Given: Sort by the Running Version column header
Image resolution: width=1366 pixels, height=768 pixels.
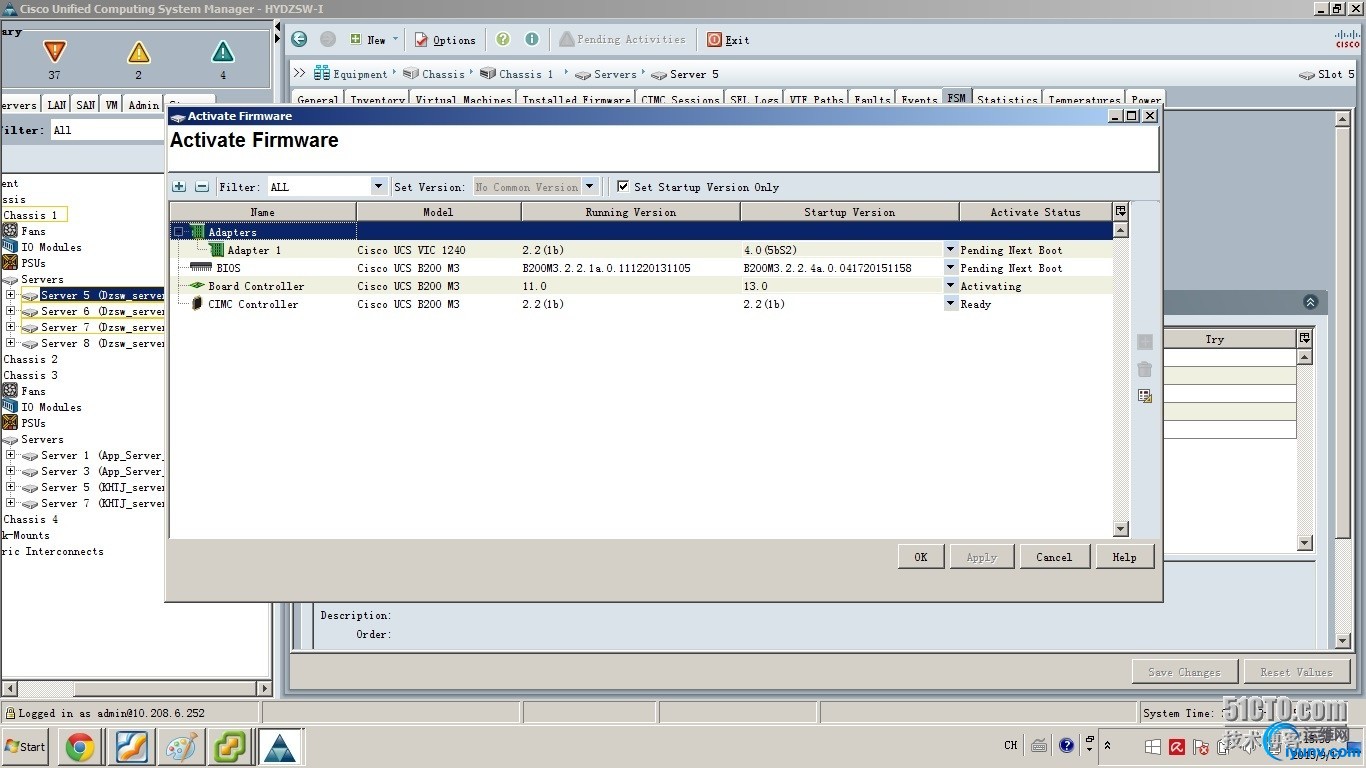Looking at the screenshot, I should click(631, 212).
